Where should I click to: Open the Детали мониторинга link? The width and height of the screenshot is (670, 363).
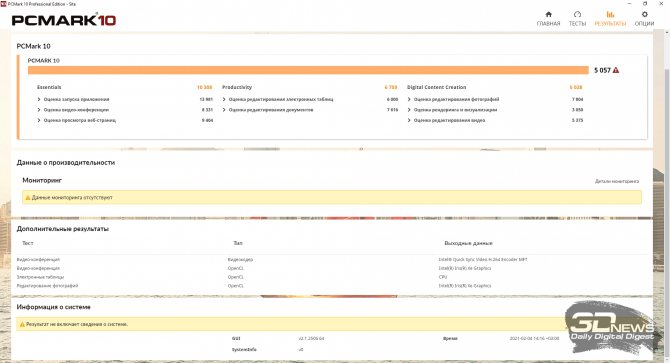(x=617, y=182)
